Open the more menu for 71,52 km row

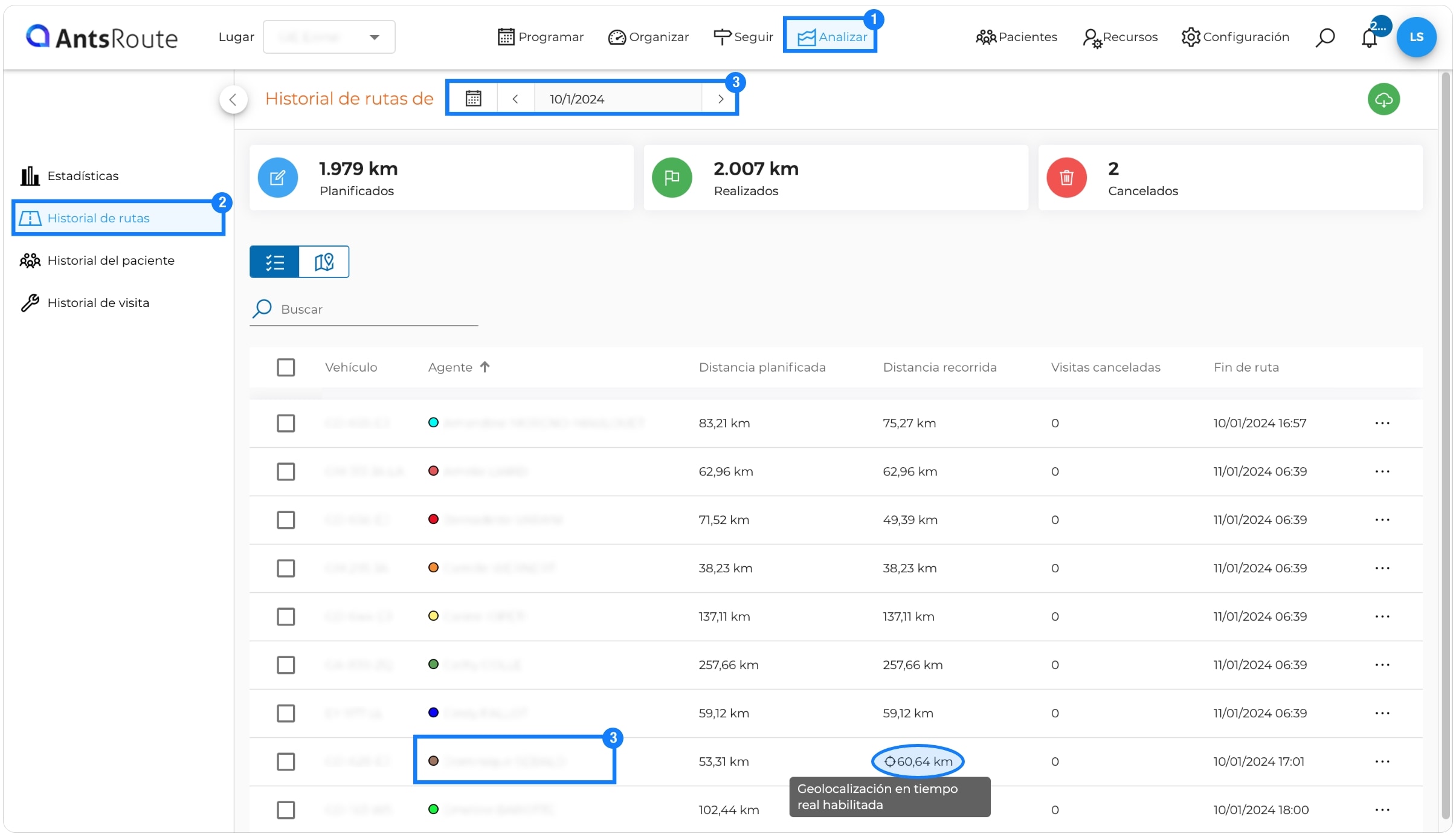pos(1382,520)
